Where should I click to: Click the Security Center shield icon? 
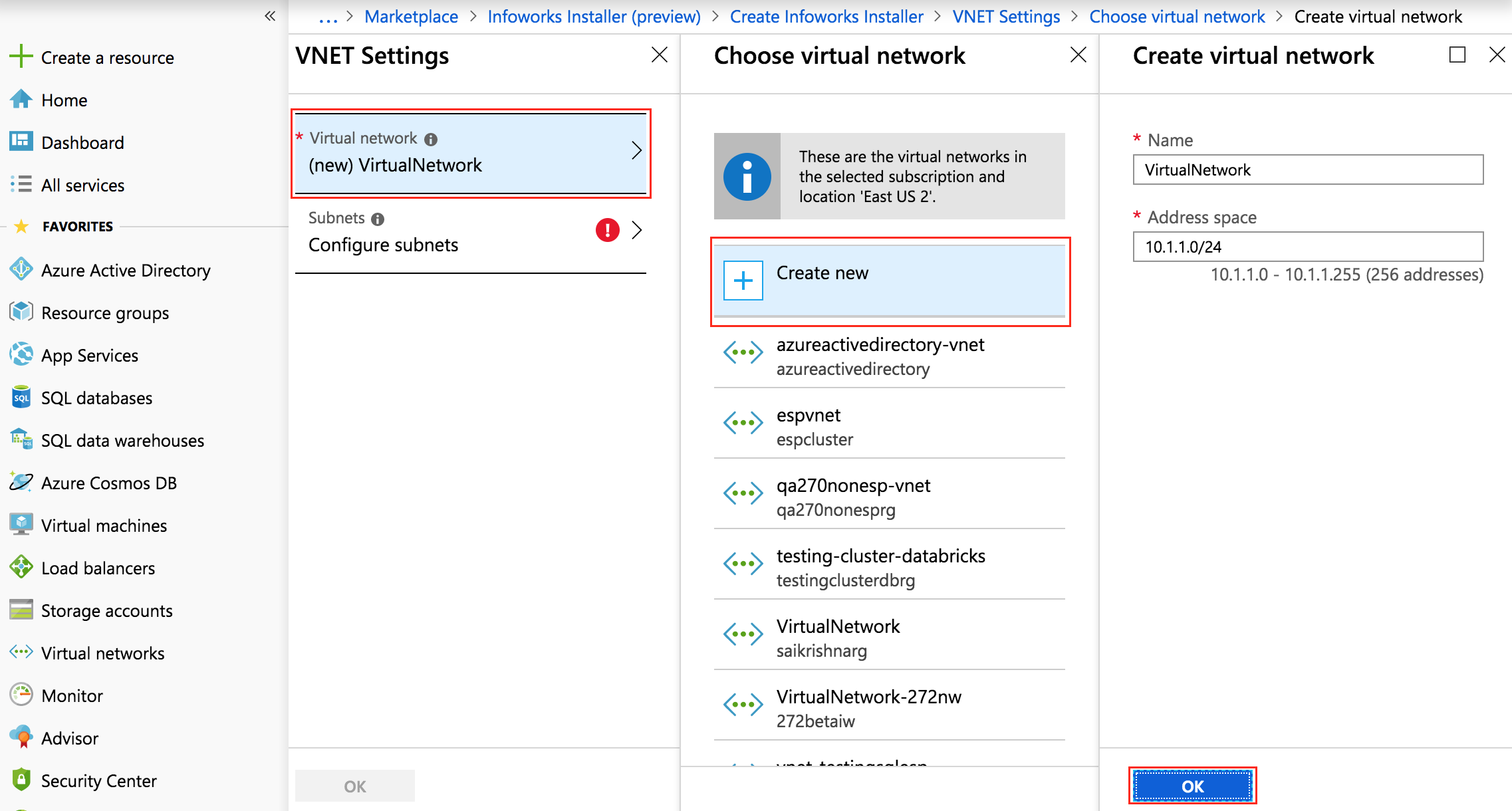click(x=21, y=780)
